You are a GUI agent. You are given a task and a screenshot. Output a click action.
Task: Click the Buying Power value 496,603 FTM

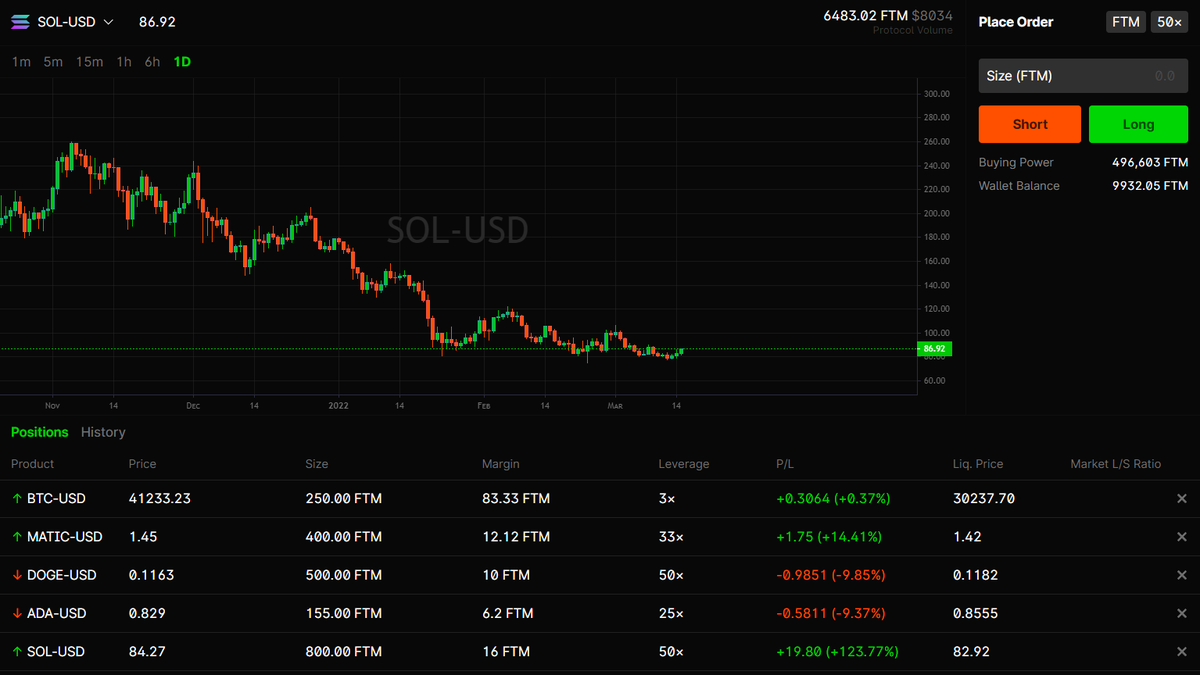tap(1150, 162)
